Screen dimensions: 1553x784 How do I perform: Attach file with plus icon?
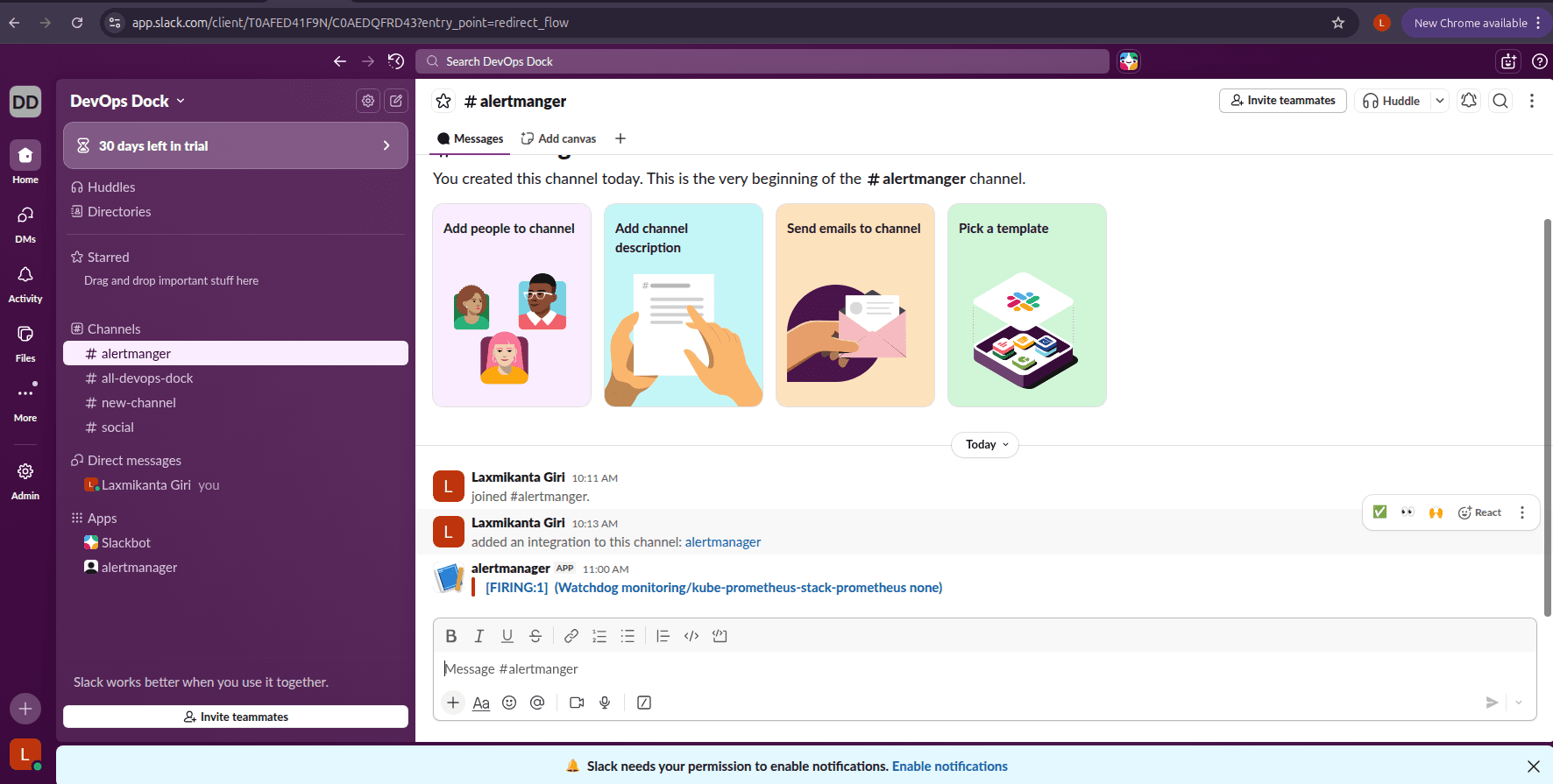(453, 703)
